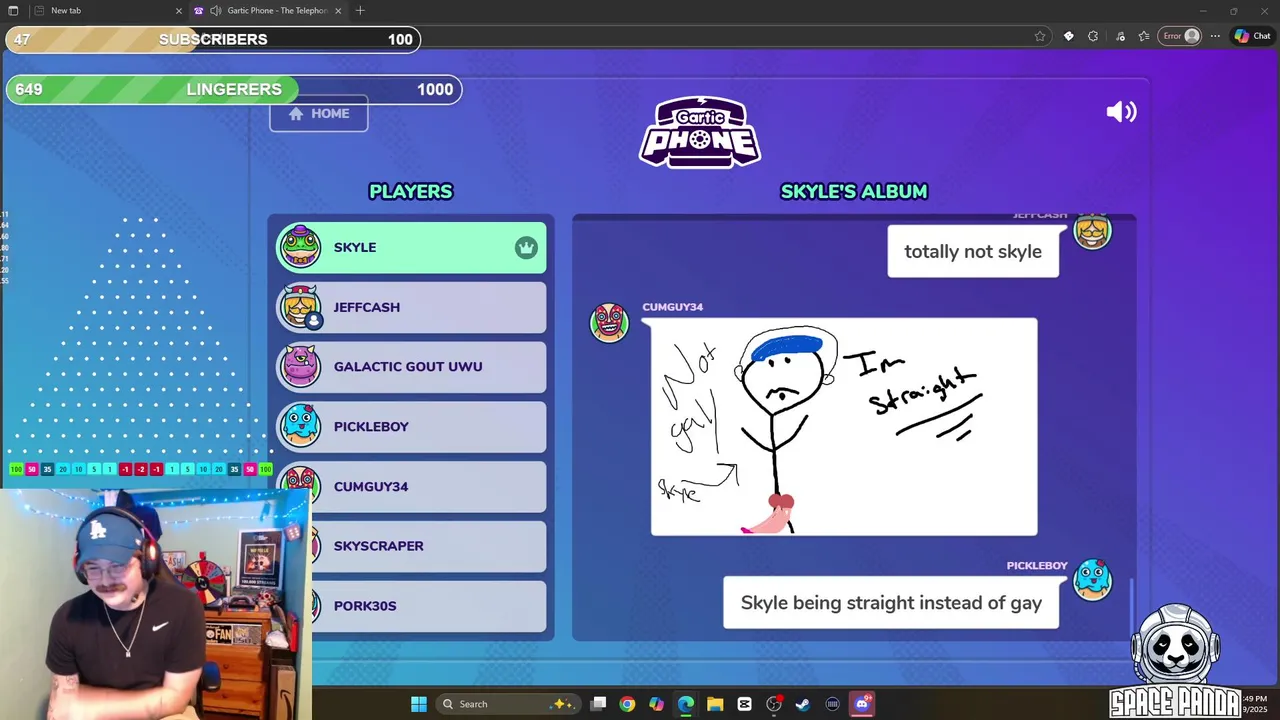
Task: Select GALACTIC GOUT UWU player row
Action: 412,367
